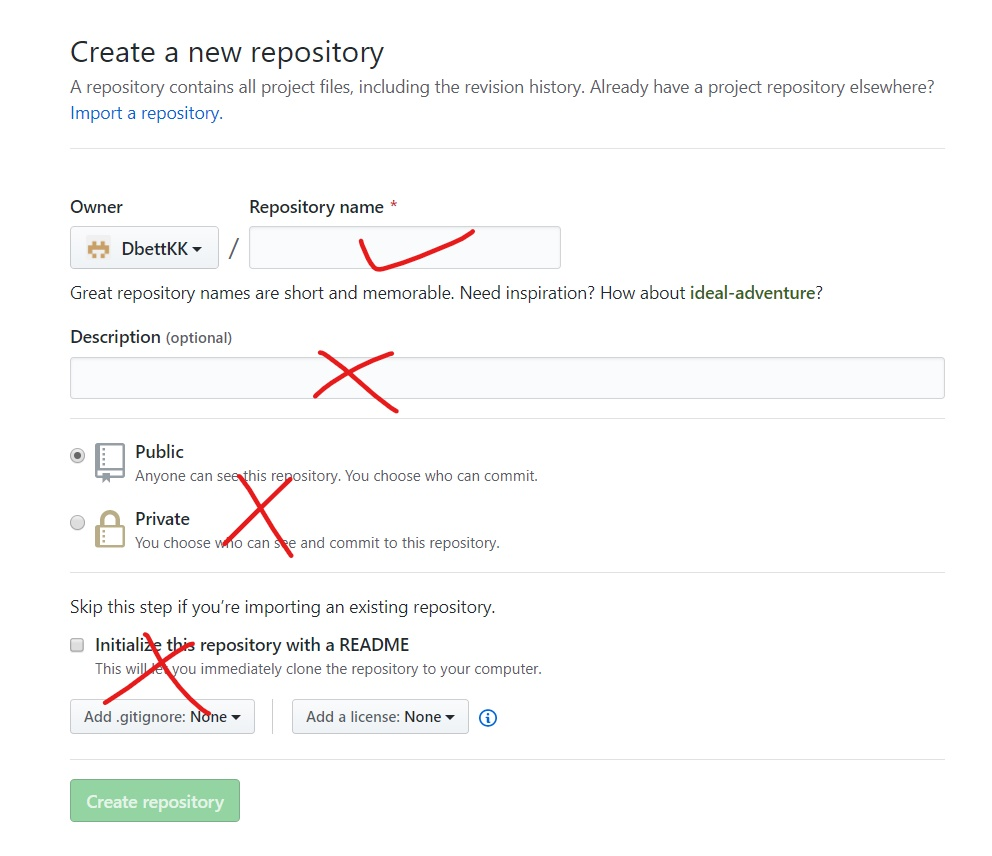Expand the Add .gitignore dropdown

point(162,717)
